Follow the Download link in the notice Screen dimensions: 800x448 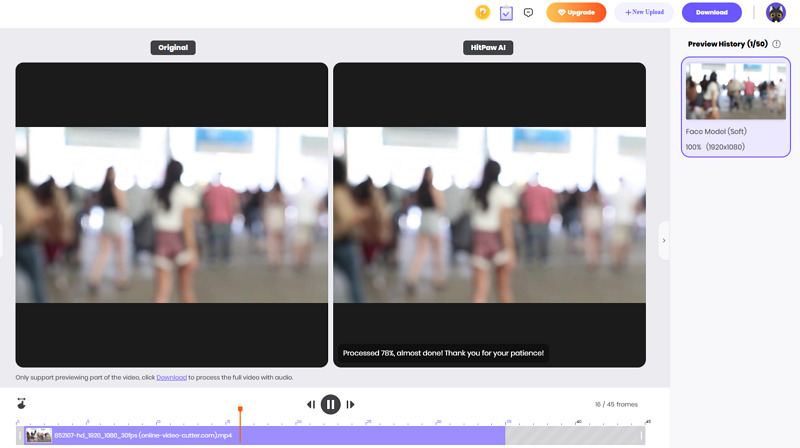coord(171,377)
